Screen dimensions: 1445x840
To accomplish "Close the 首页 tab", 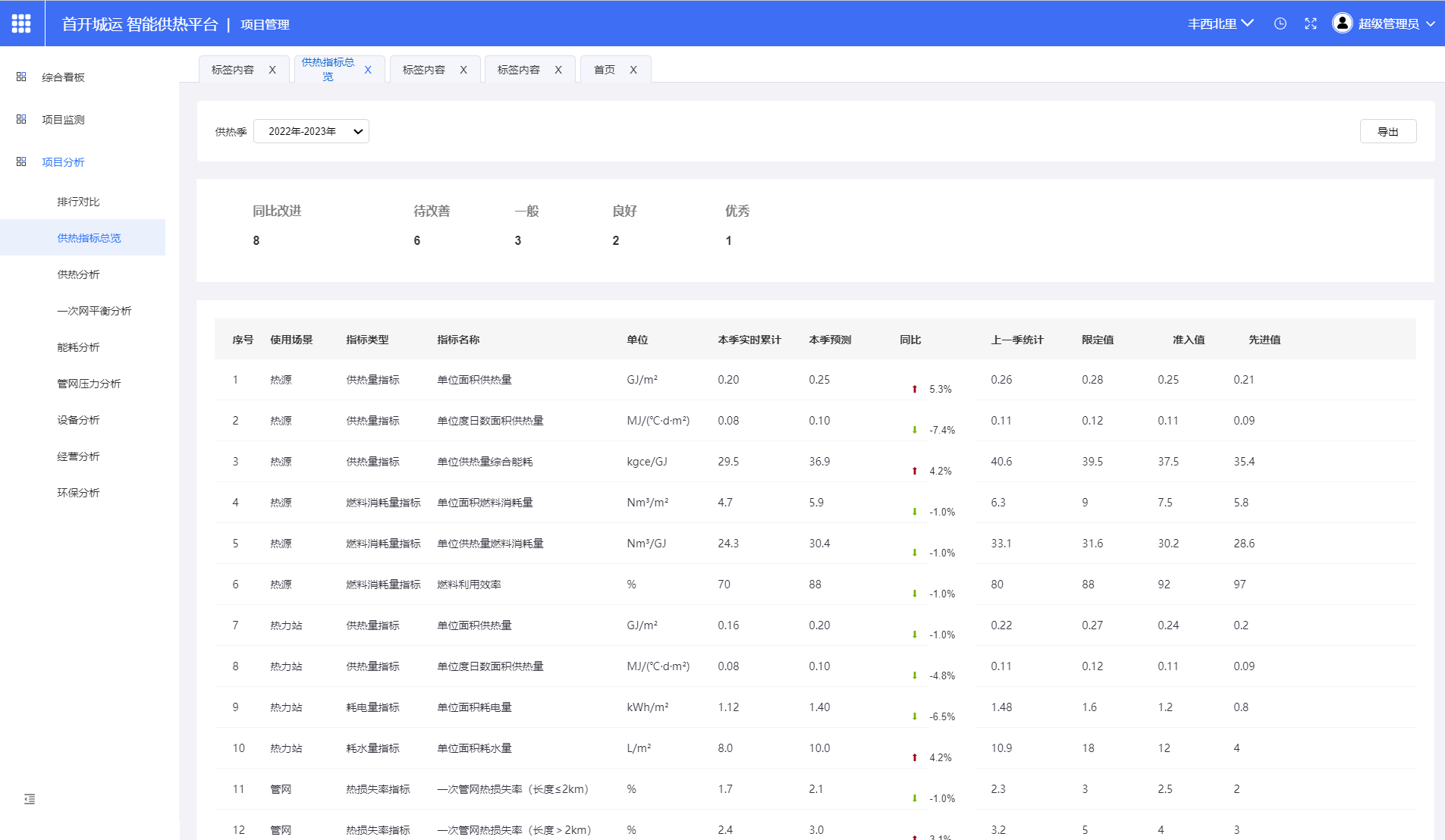I will point(633,70).
